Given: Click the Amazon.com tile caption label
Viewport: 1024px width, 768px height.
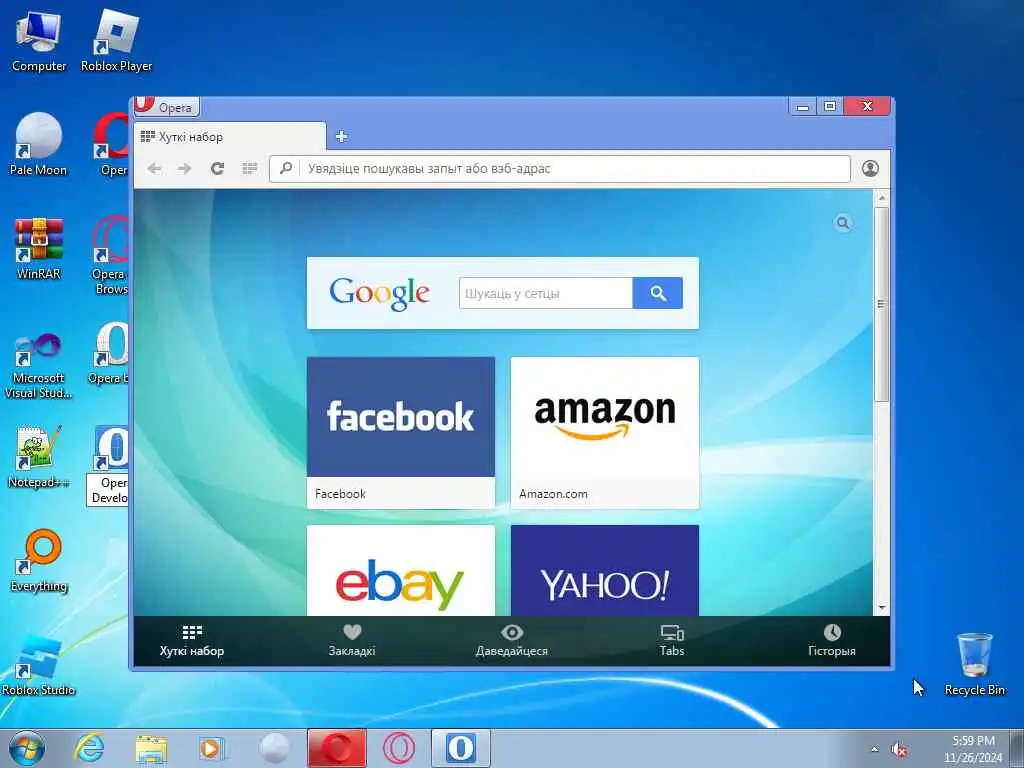Looking at the screenshot, I should tap(553, 494).
